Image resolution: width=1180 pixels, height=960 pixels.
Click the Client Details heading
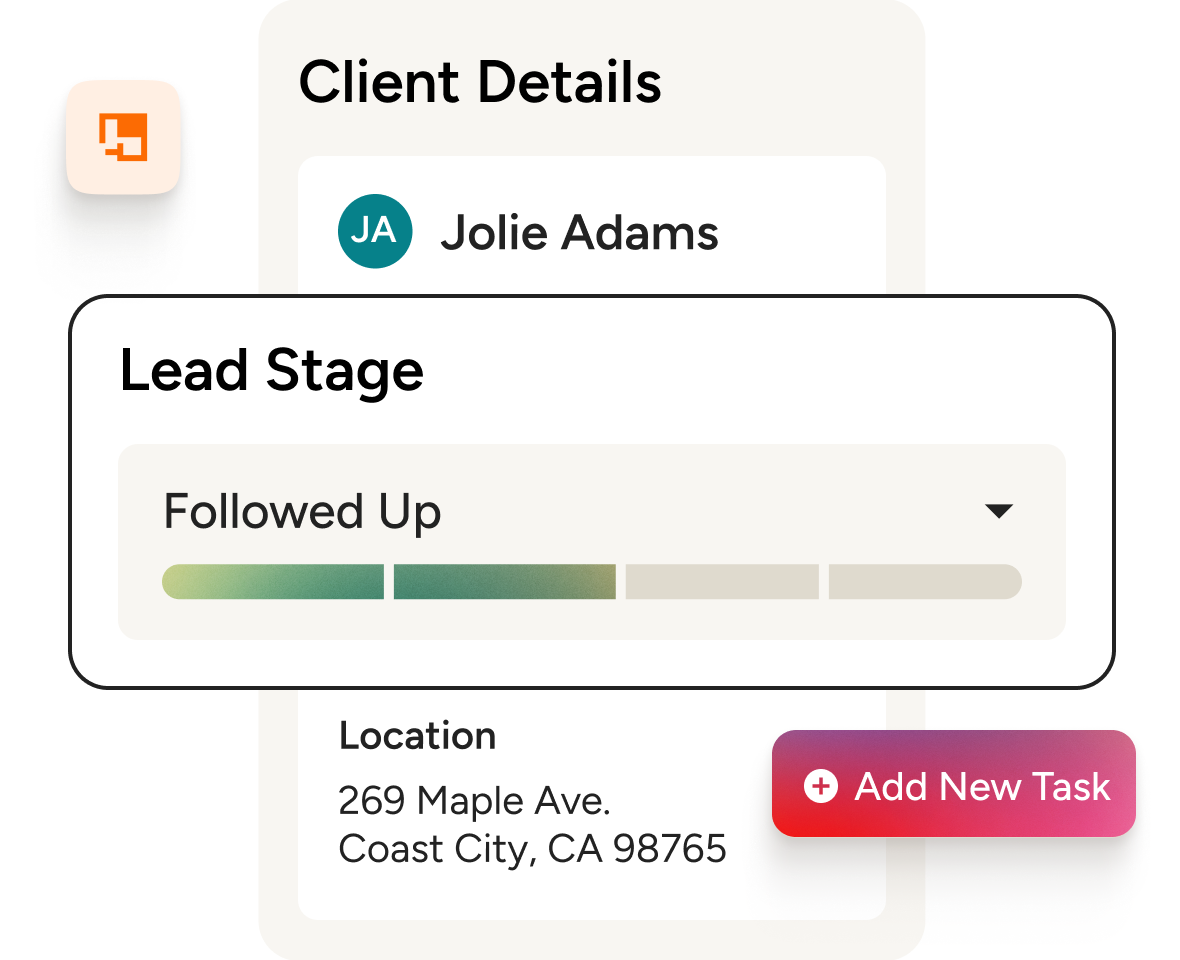pos(480,82)
